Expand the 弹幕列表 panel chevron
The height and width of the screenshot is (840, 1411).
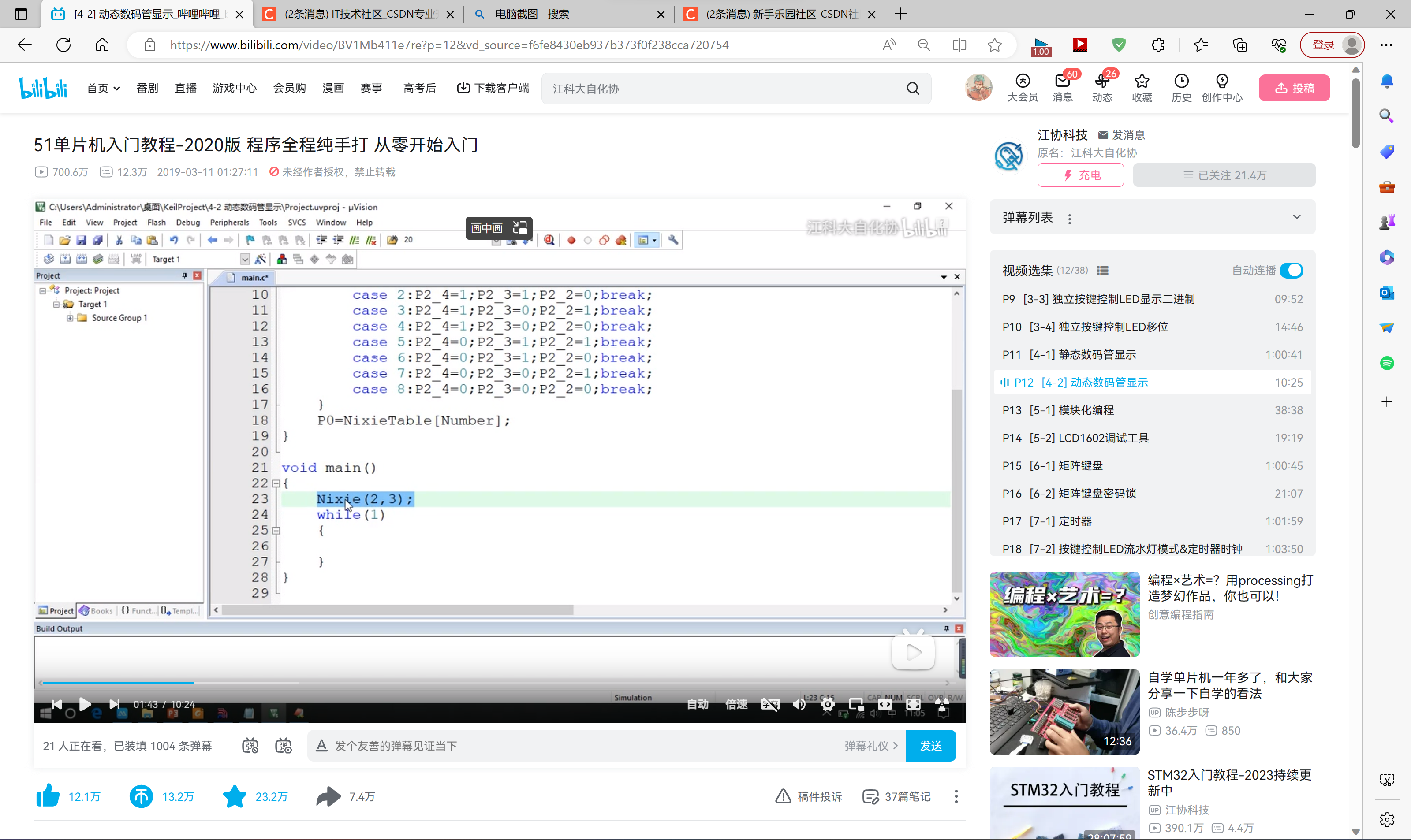(1297, 217)
